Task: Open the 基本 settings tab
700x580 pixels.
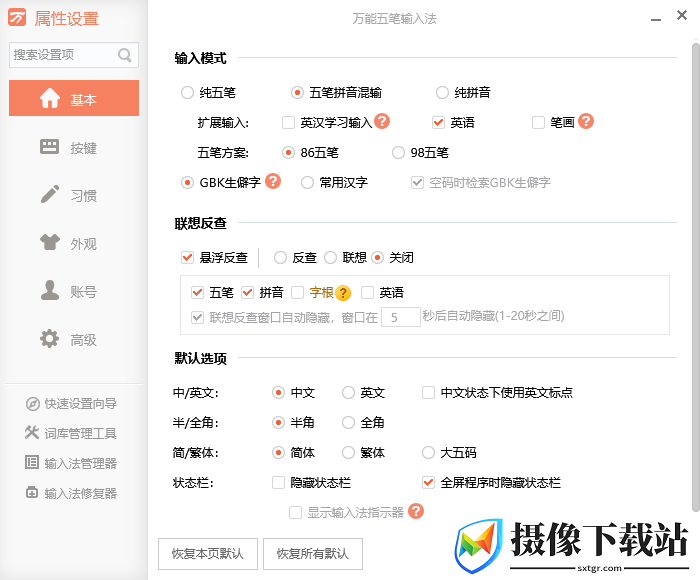Action: [74, 98]
